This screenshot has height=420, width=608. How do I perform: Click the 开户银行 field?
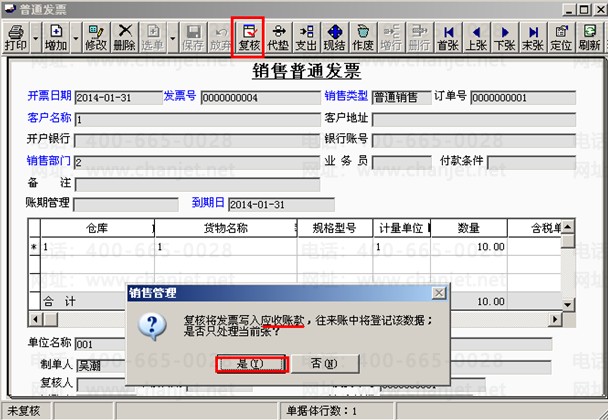coord(197,141)
